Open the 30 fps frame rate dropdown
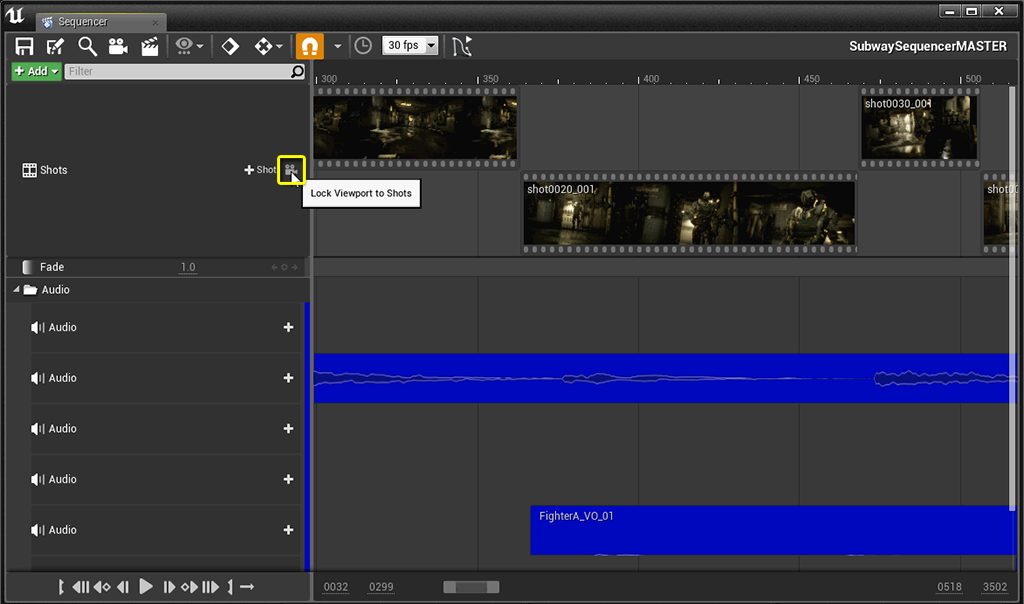 coord(408,45)
